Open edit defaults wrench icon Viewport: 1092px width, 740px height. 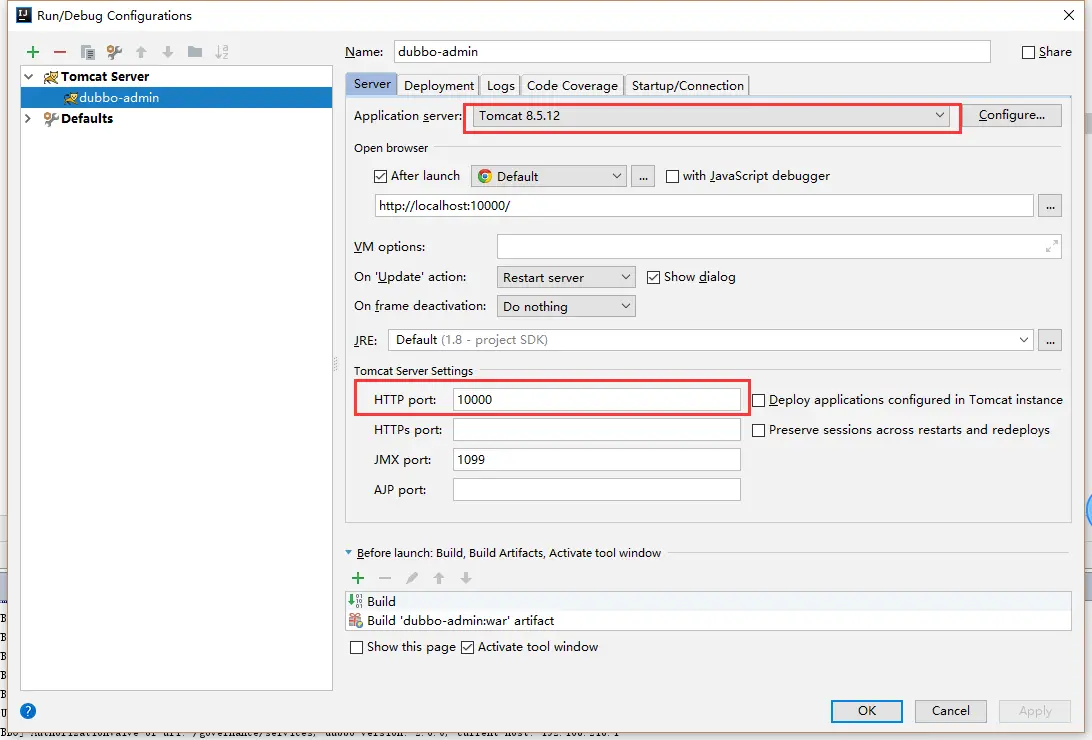[114, 52]
